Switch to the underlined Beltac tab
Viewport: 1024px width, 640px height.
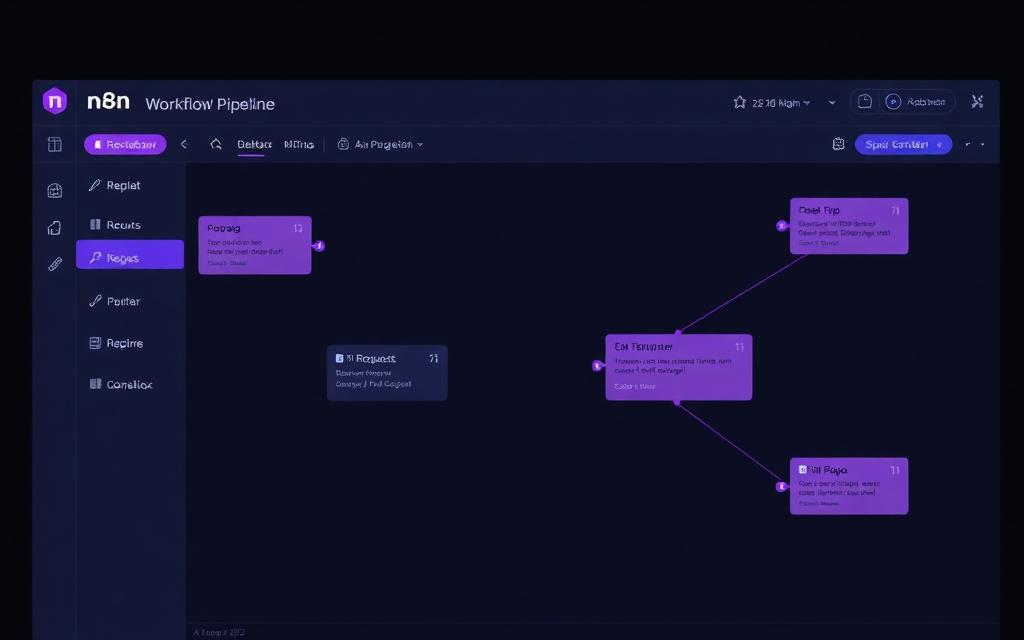pos(254,144)
